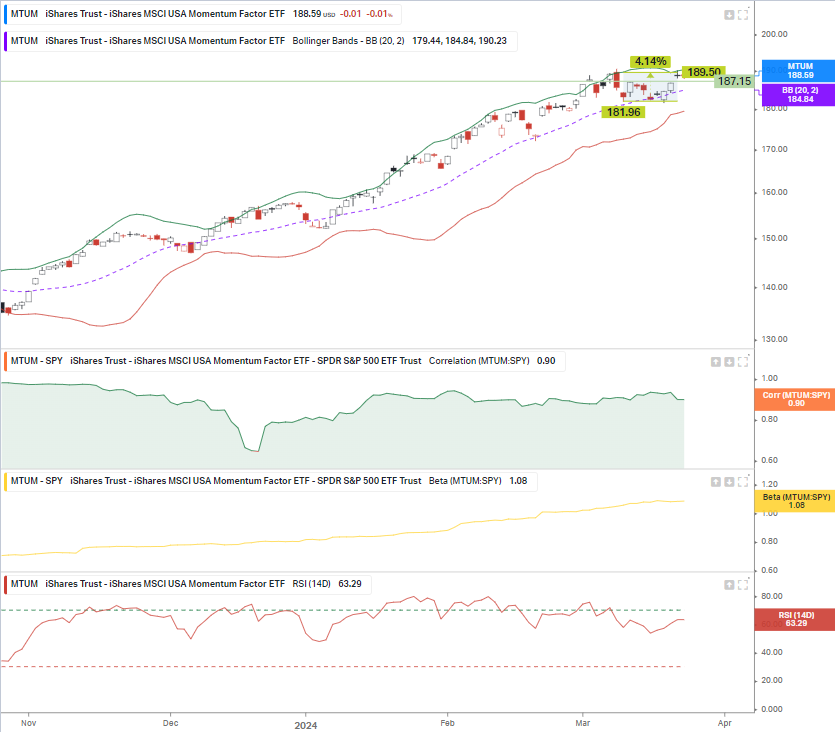
Task: Click the 150.00 price axis tick
Action: click(774, 238)
